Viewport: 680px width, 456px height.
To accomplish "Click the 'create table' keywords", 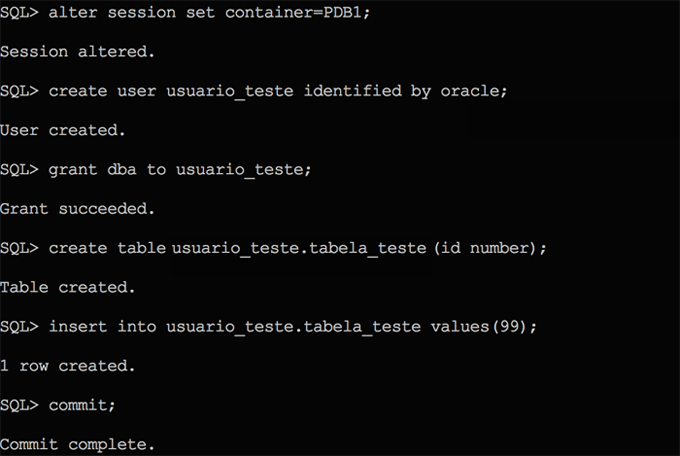I will coord(106,248).
